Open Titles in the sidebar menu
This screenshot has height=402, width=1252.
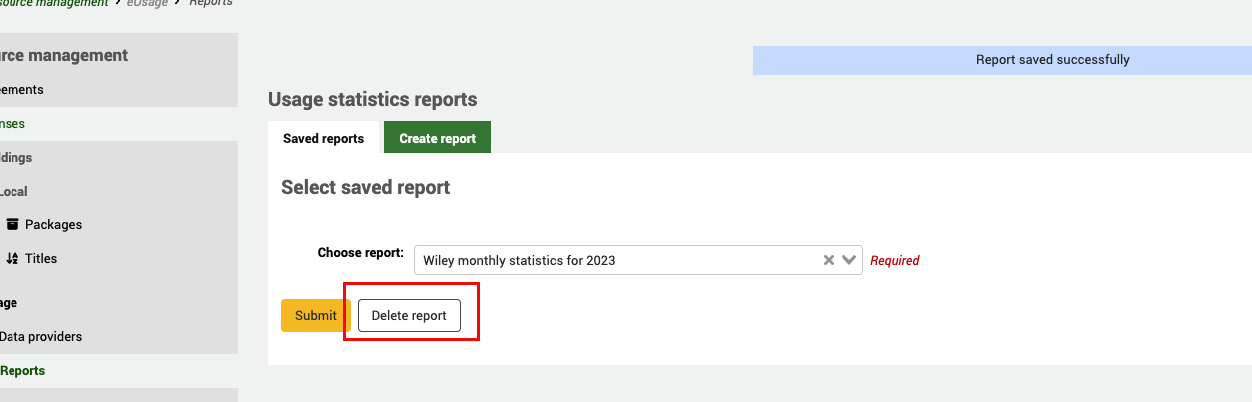coord(41,259)
